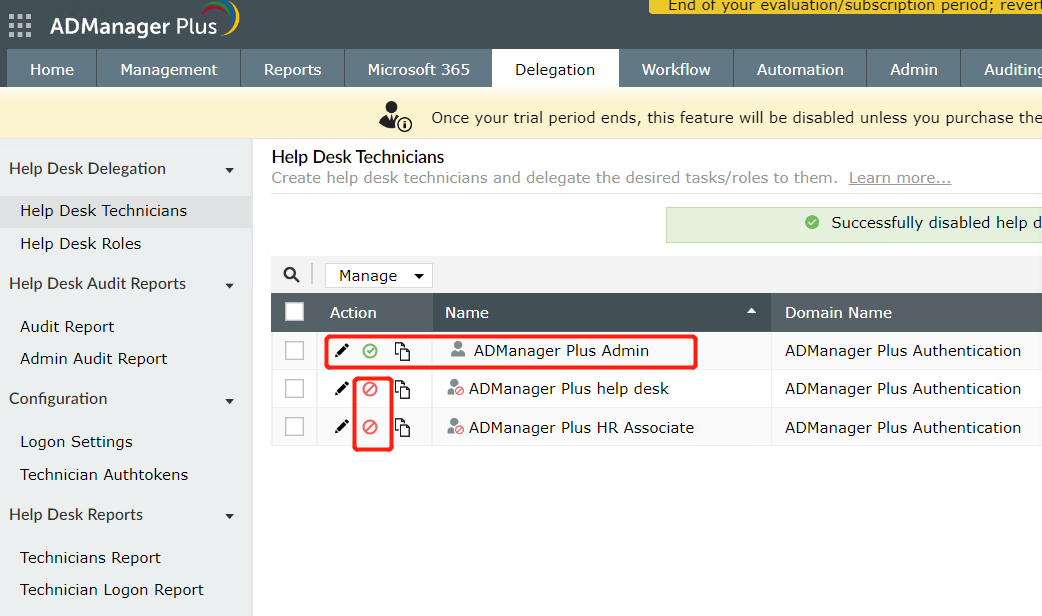Click red disabled icon for help desk row

(370, 389)
